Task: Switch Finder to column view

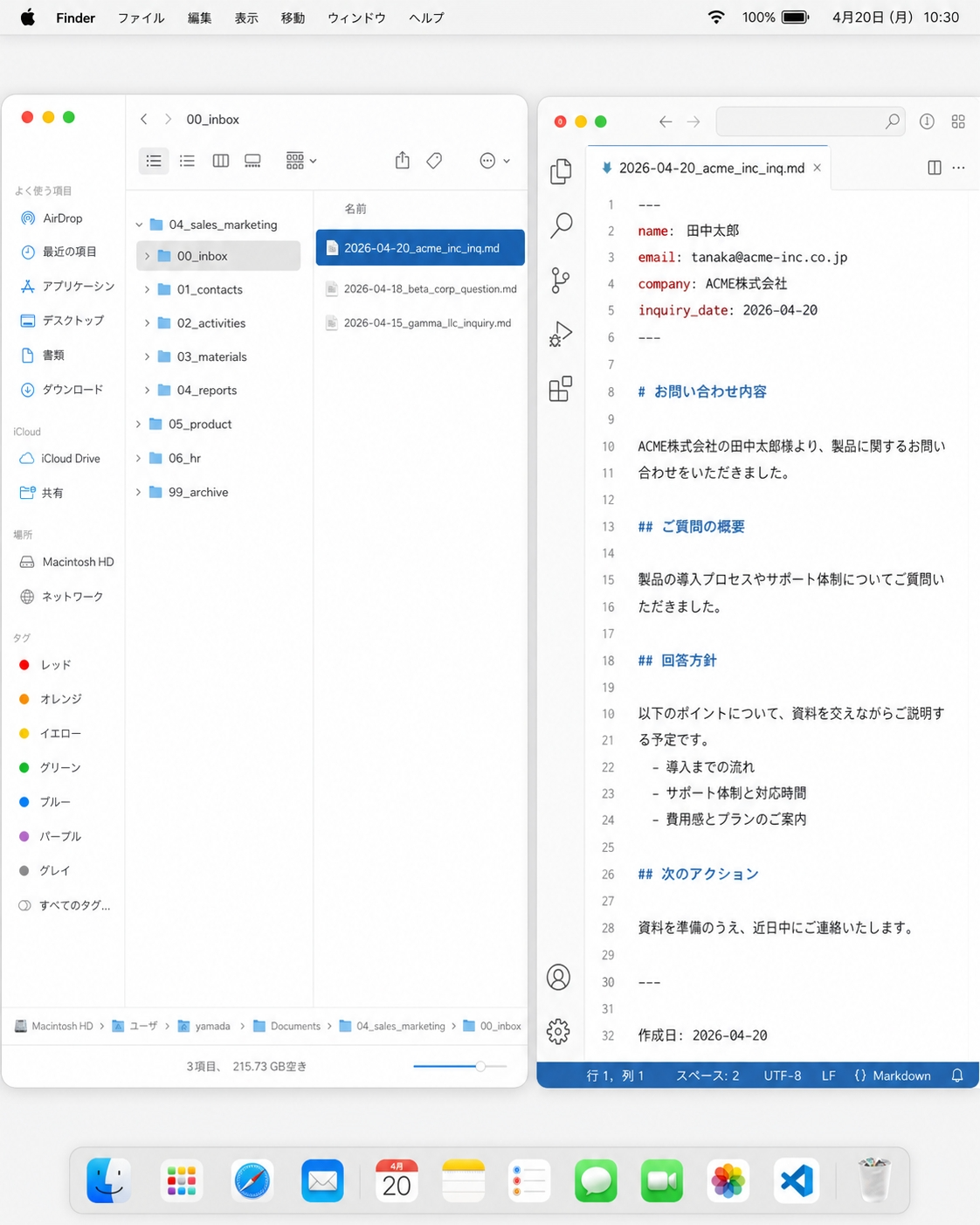Action: [x=220, y=161]
